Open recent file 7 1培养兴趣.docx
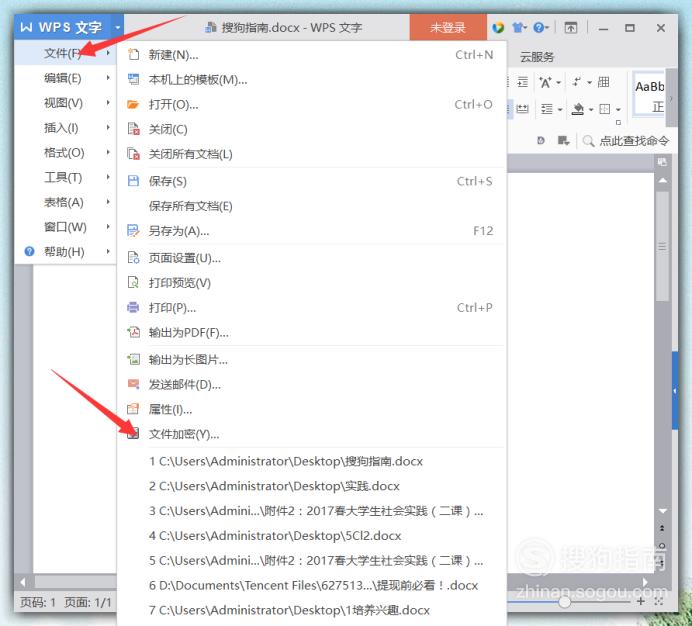Screen dimensions: 692x626 click(x=311, y=610)
